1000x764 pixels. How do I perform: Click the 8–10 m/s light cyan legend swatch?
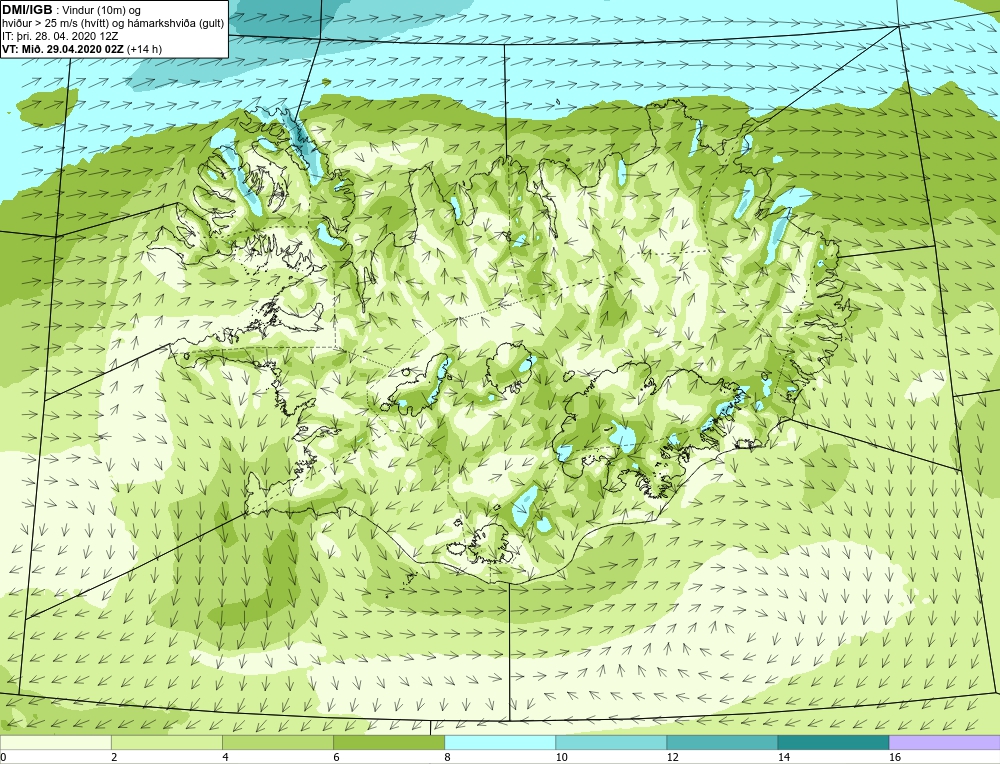point(500,742)
